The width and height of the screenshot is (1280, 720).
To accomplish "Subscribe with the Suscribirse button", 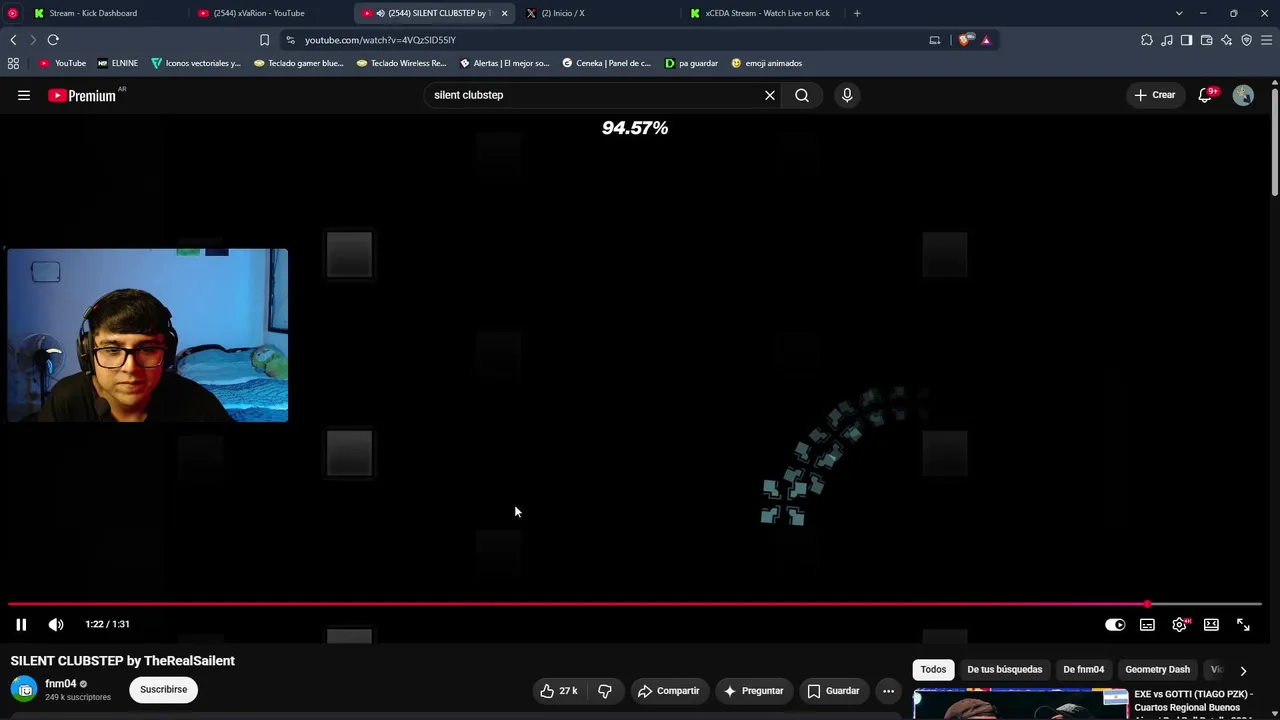I will tap(163, 689).
